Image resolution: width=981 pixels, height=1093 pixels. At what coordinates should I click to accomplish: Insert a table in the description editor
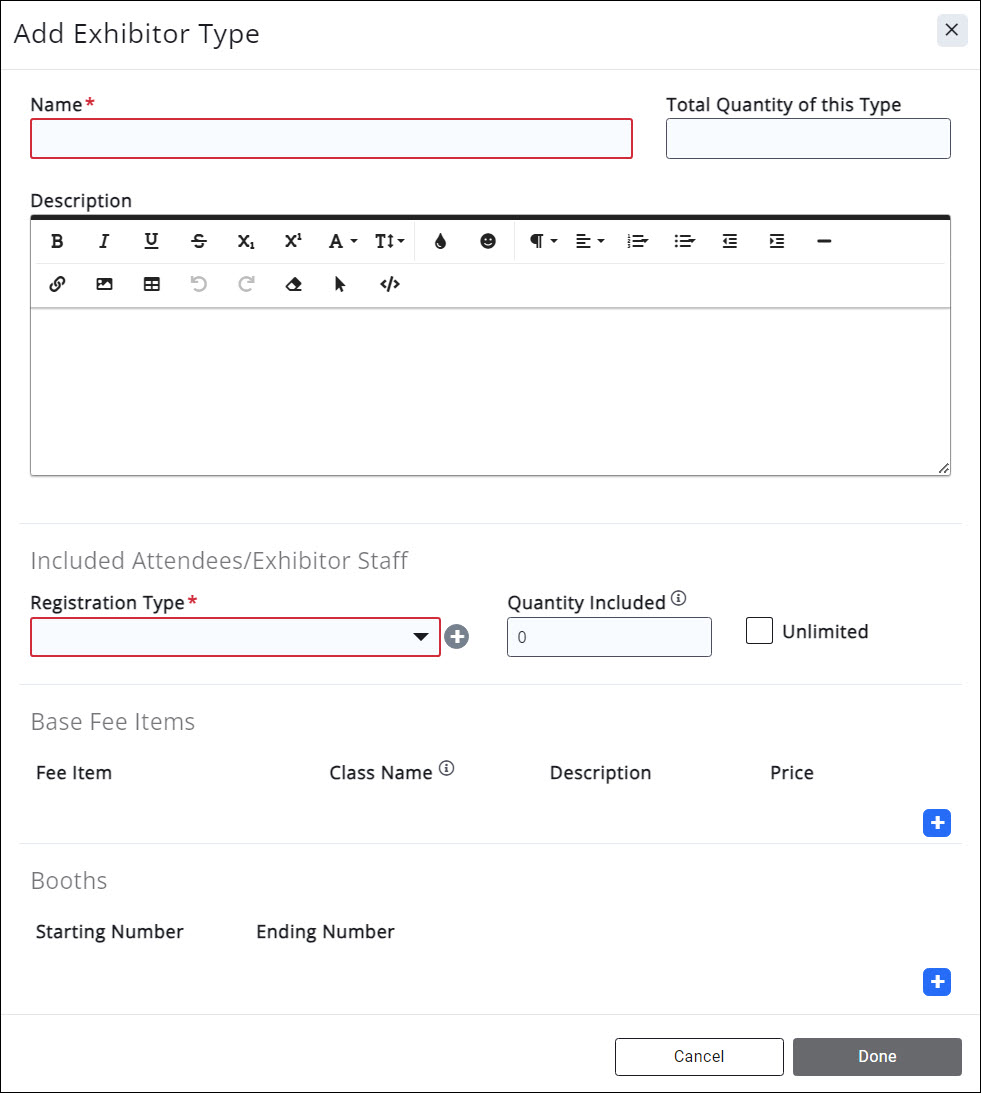click(x=151, y=284)
